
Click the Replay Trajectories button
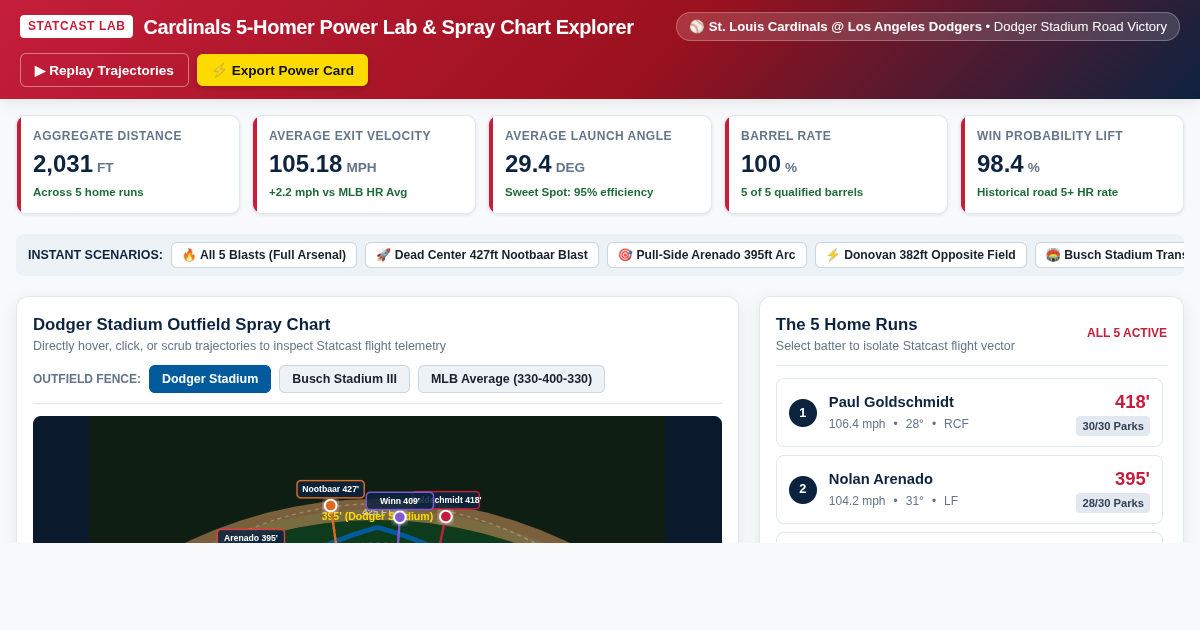tap(104, 70)
